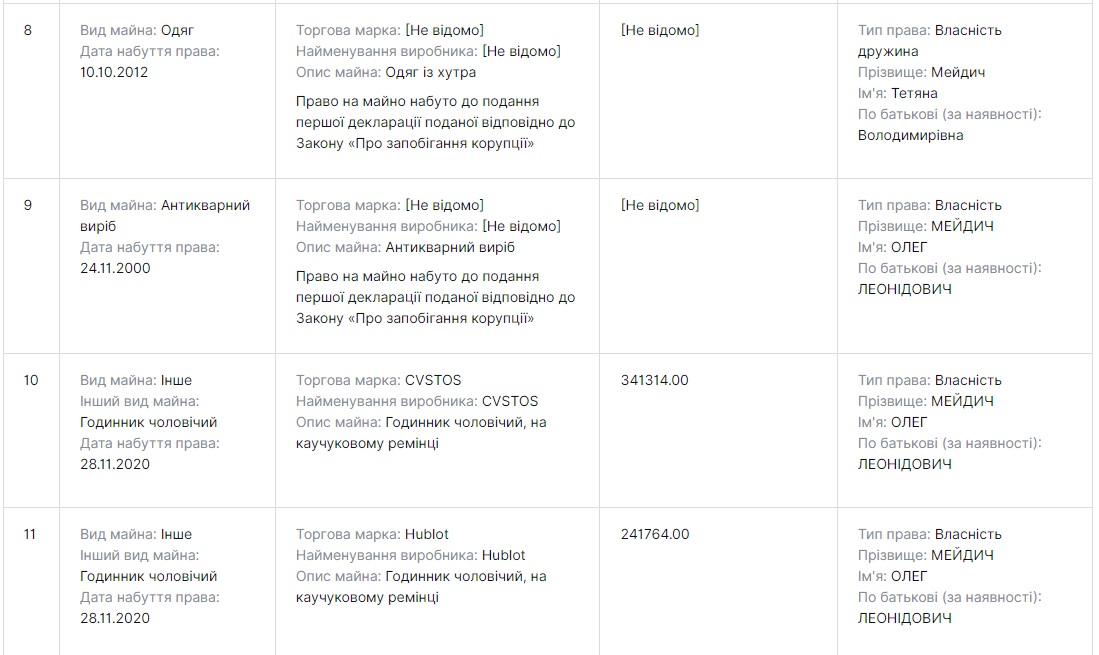Click the 'Торгова марка: CVSTOS' line
The width and height of the screenshot is (1099, 655).
pyautogui.click(x=378, y=380)
